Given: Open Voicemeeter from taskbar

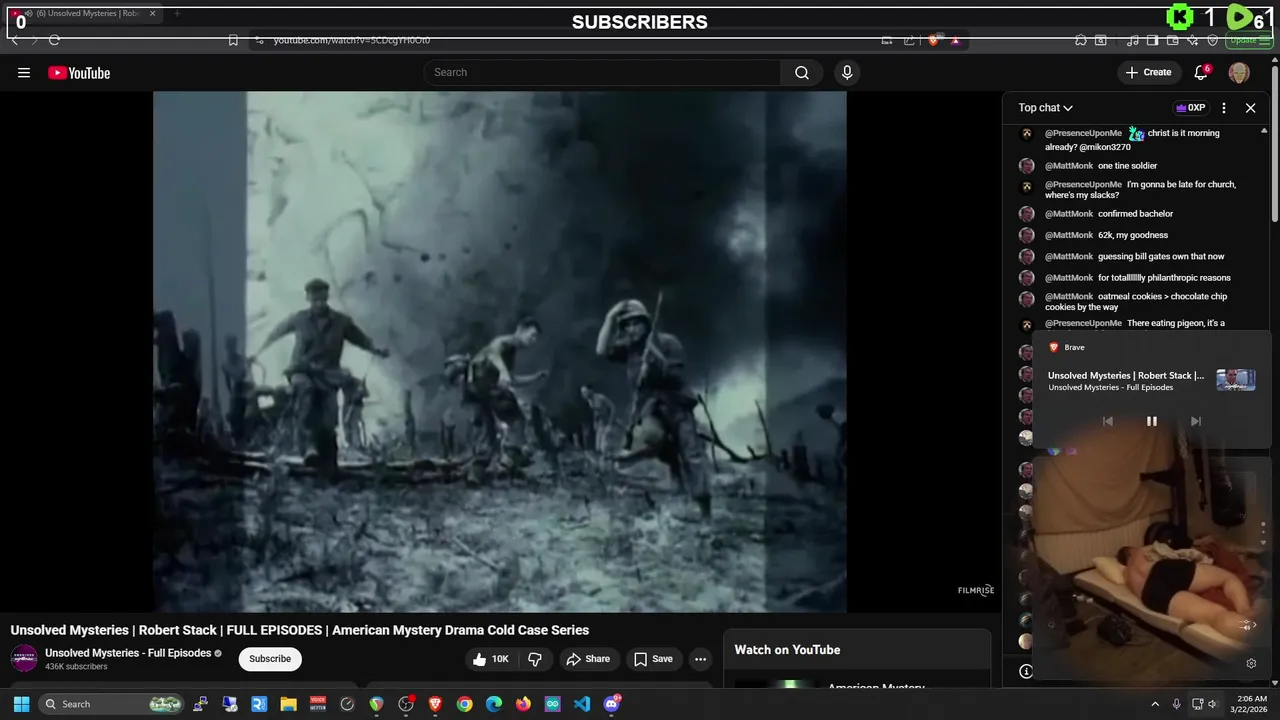Looking at the screenshot, I should click(x=318, y=704).
